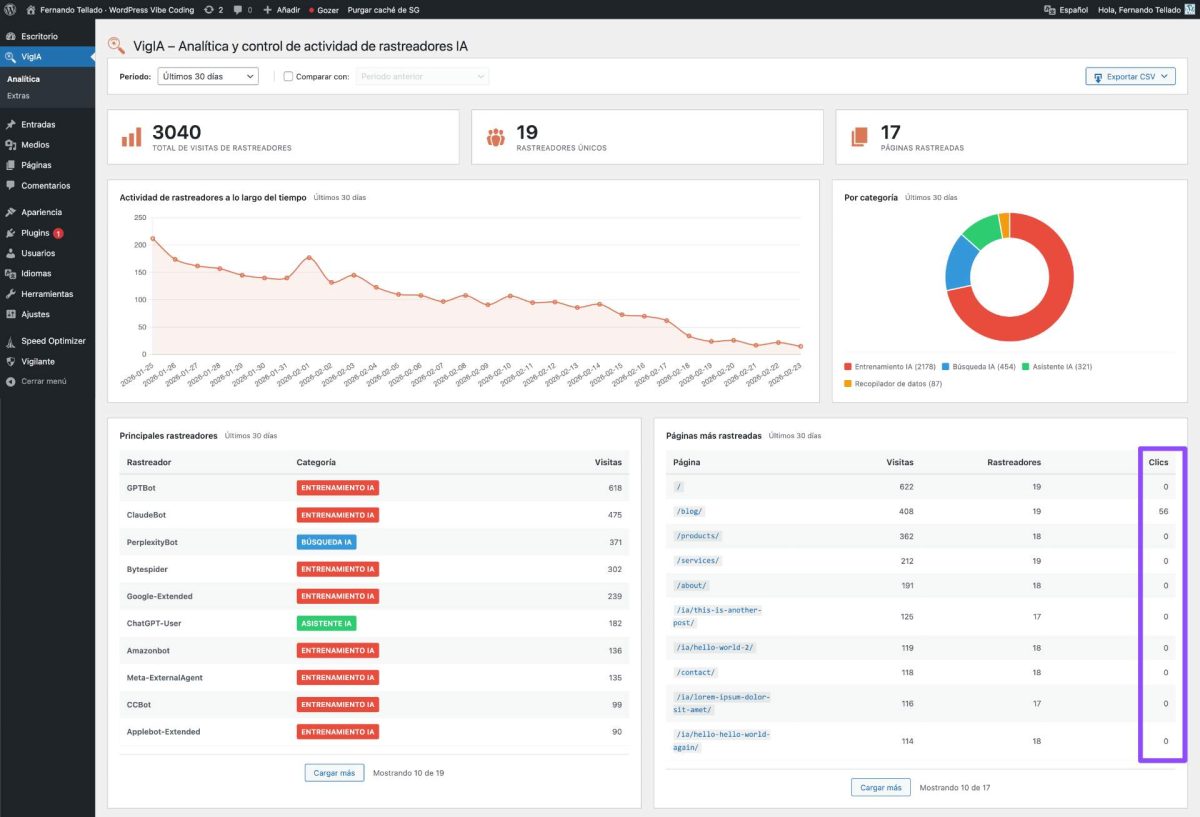Click the first data point on the activity line chart
This screenshot has height=817, width=1200.
[x=152, y=238]
